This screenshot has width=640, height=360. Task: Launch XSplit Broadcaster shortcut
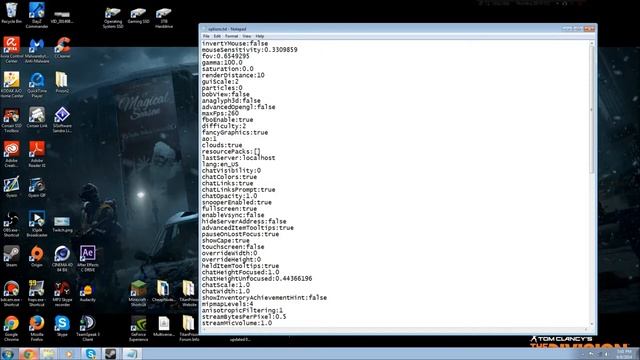pos(37,224)
